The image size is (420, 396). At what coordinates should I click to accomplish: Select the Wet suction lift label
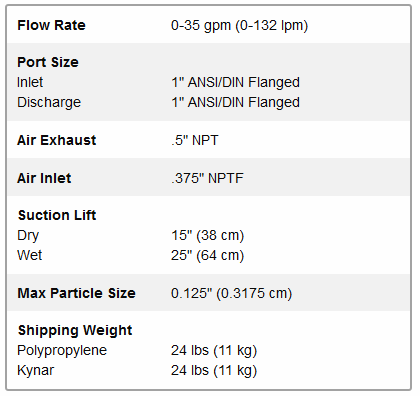(x=30, y=255)
